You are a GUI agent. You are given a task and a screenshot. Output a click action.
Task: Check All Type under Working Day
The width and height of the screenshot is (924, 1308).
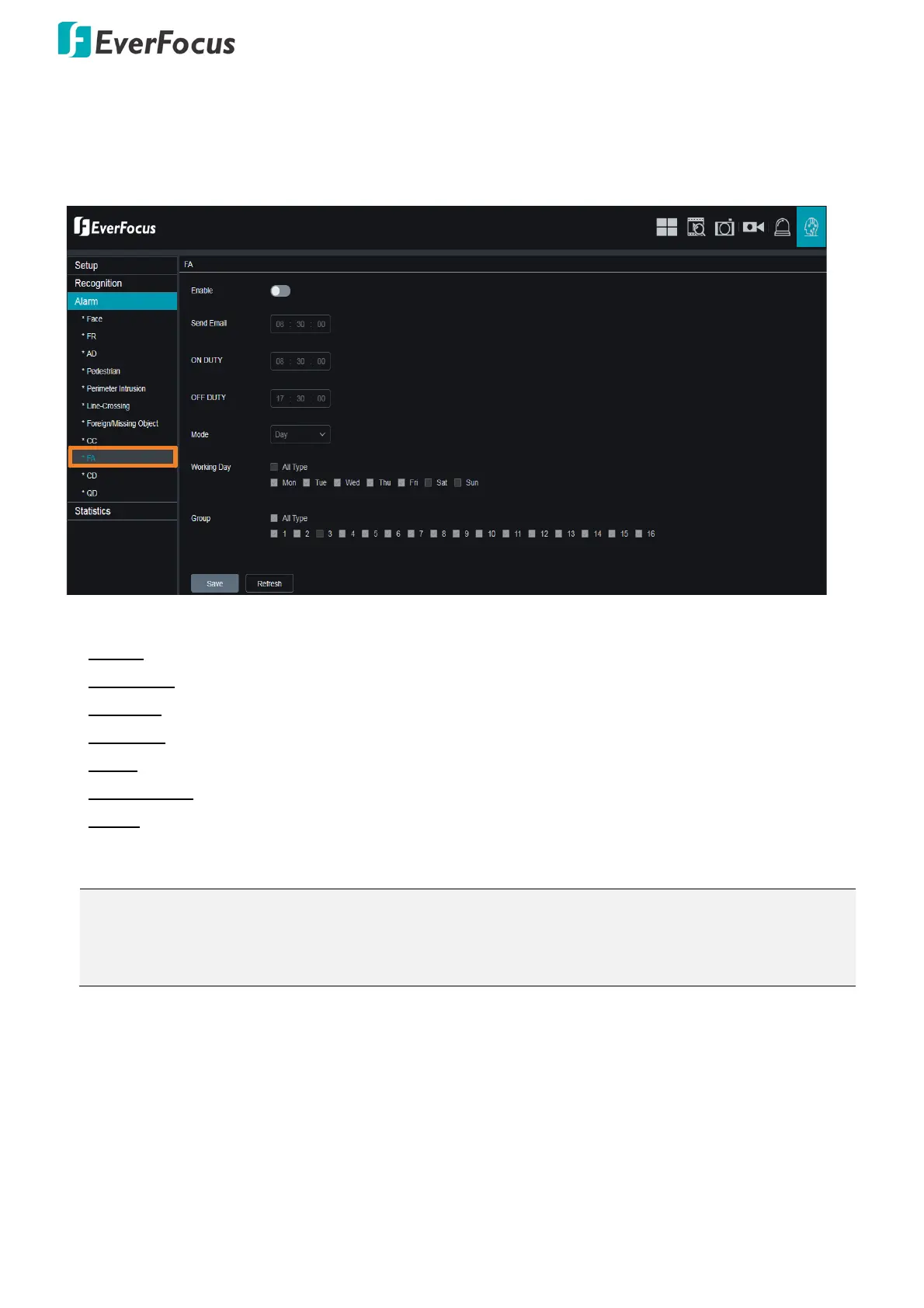[274, 467]
